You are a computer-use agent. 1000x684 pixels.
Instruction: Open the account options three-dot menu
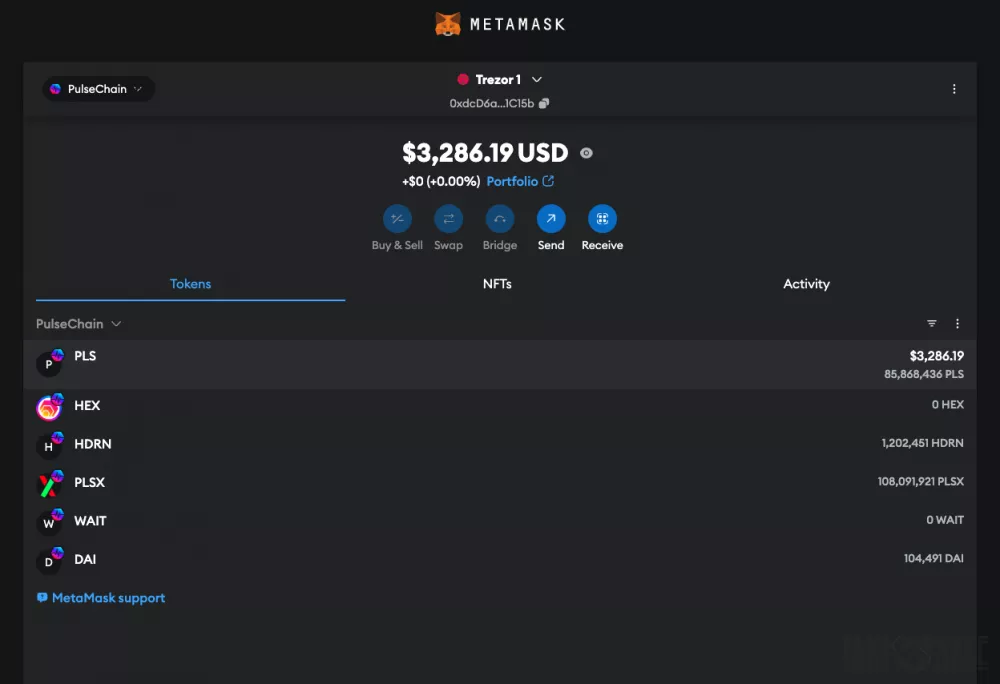pyautogui.click(x=954, y=89)
